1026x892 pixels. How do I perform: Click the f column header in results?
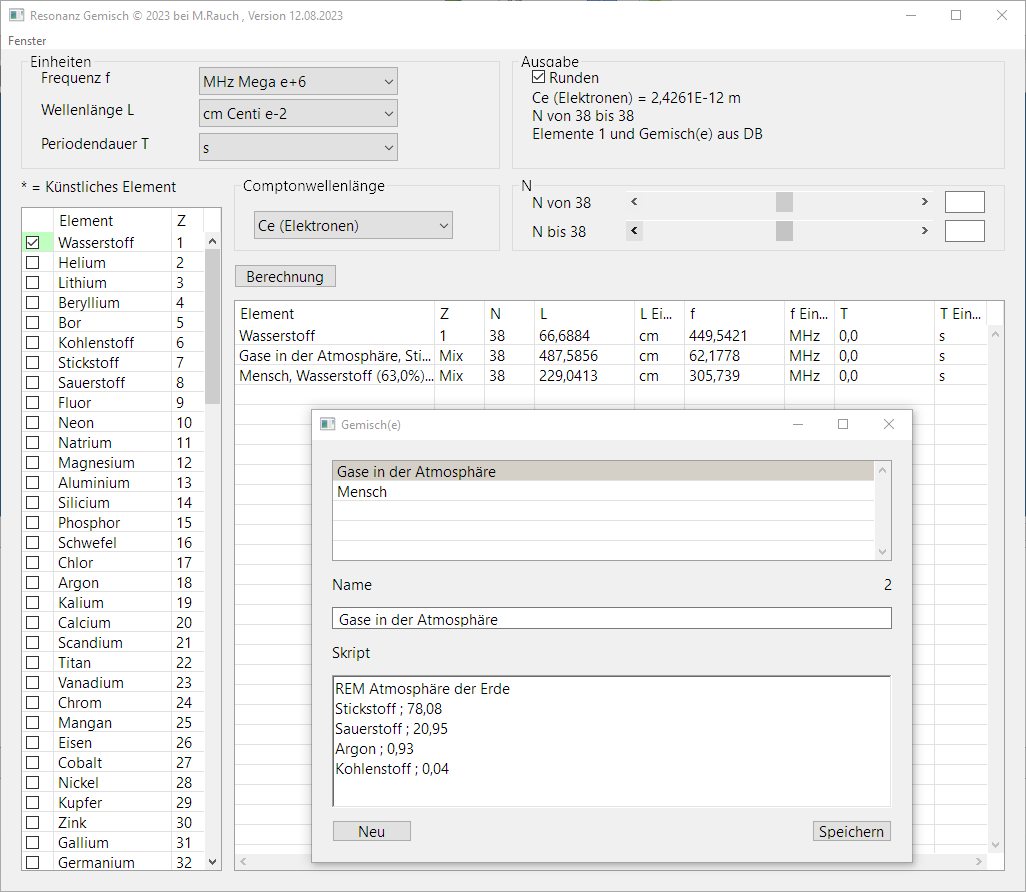tap(734, 314)
